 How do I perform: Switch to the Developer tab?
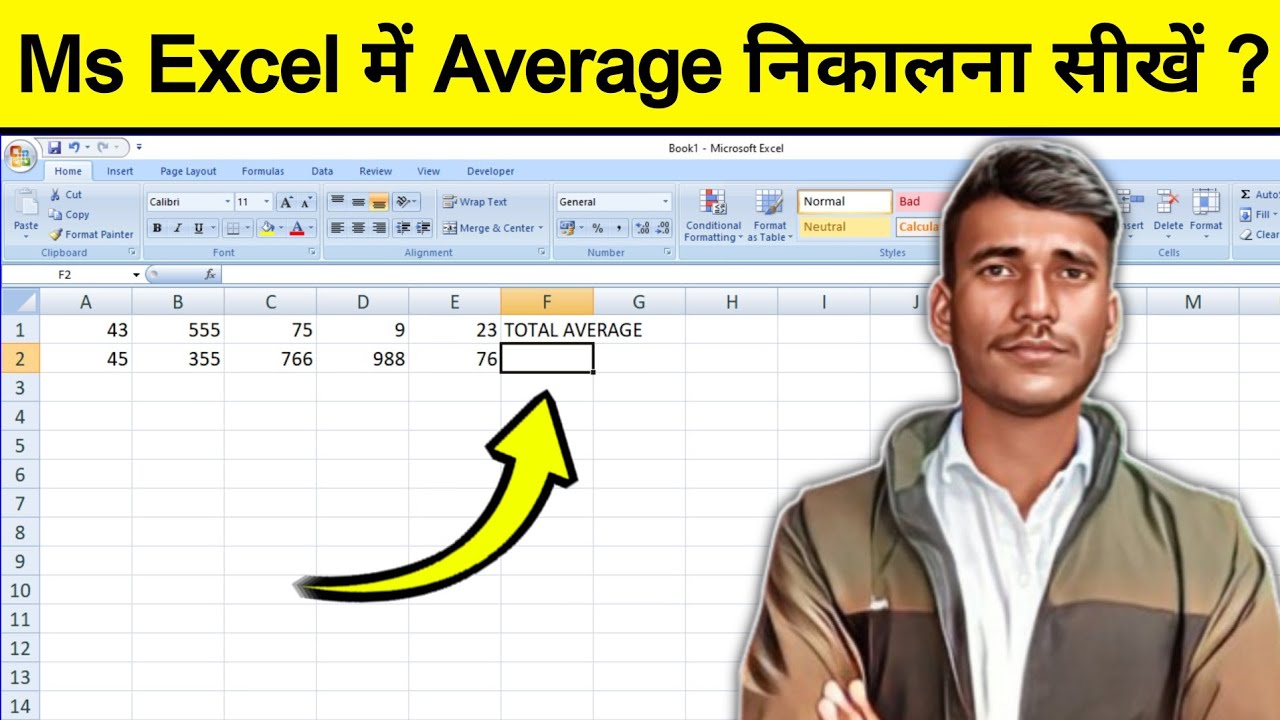(x=491, y=171)
